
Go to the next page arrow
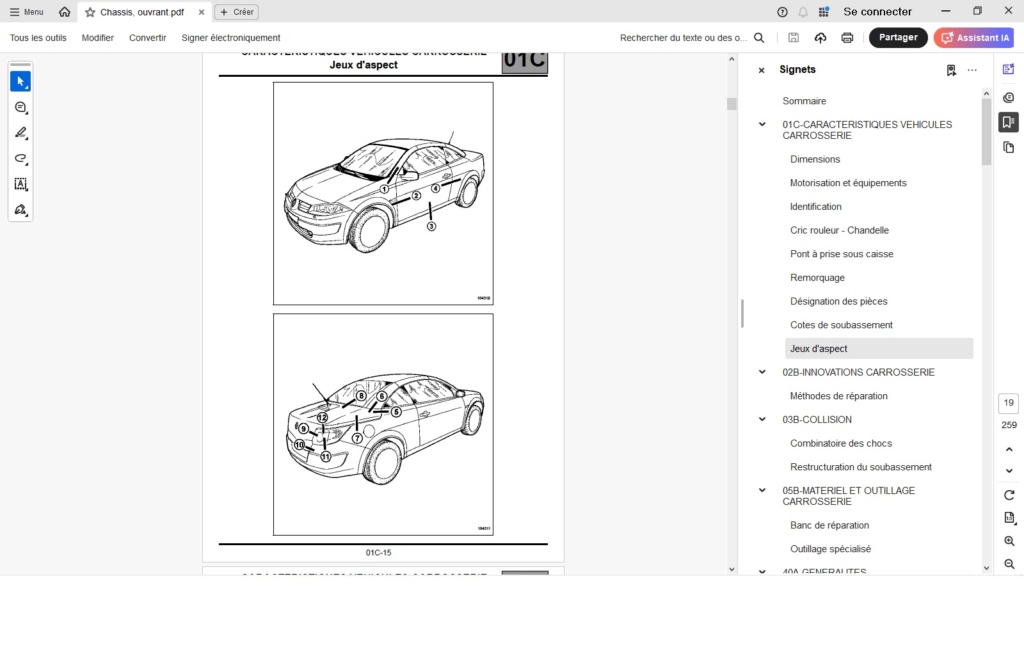(1009, 471)
